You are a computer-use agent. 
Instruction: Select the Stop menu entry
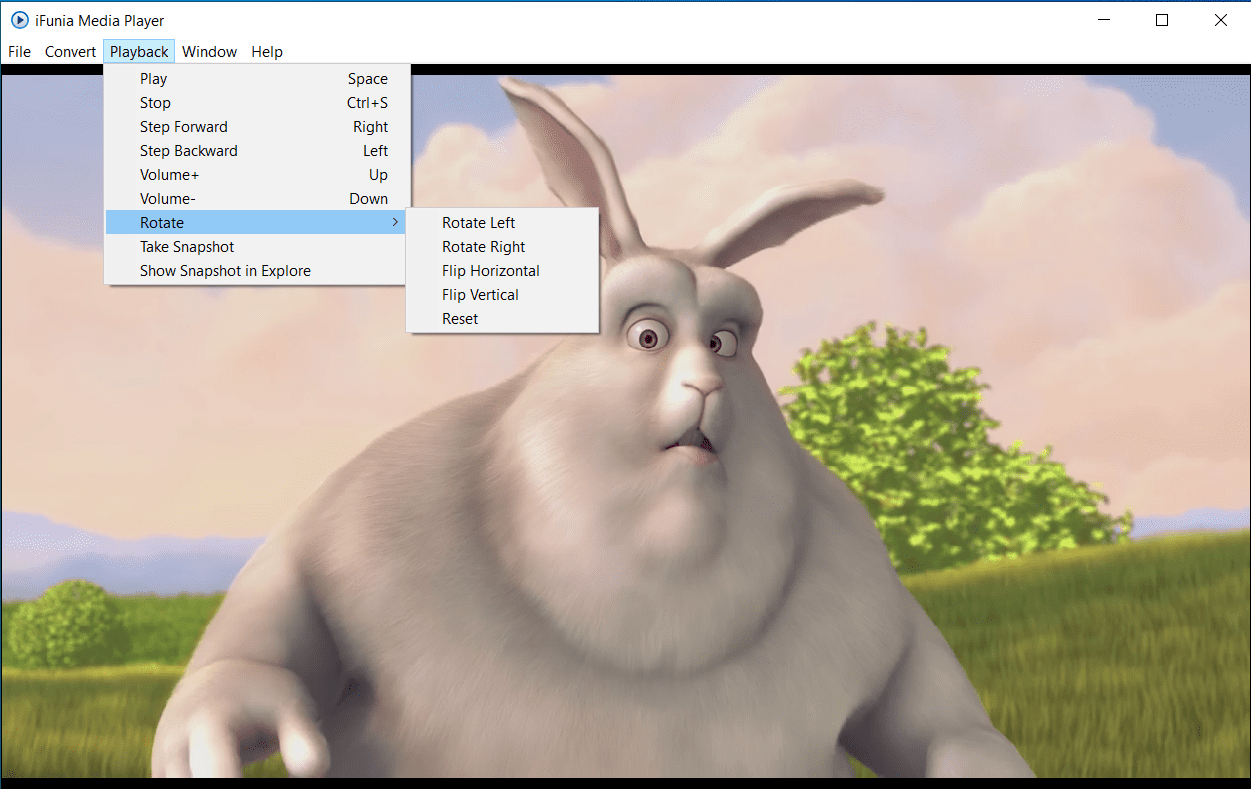[255, 103]
